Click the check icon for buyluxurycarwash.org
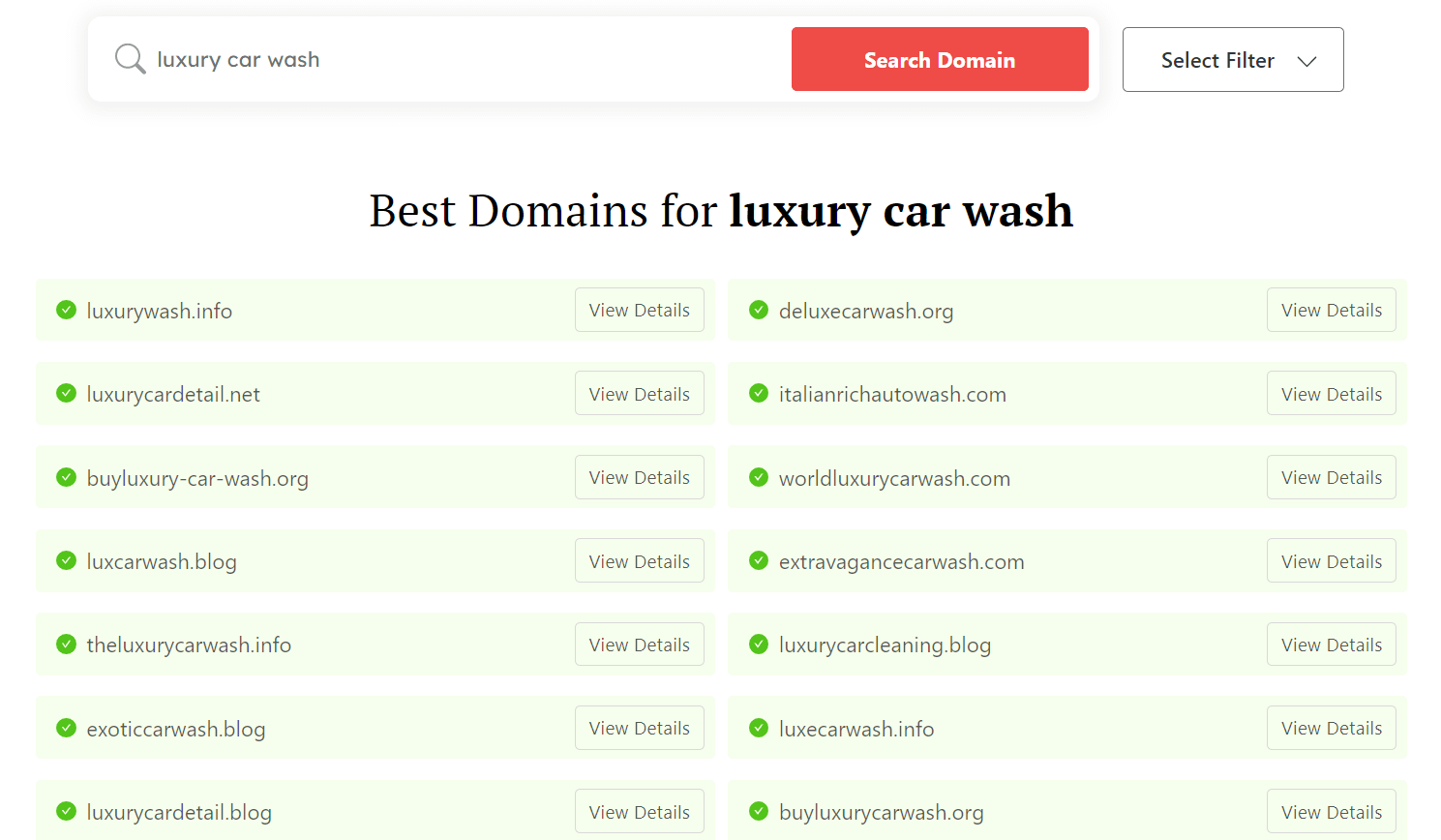 pyautogui.click(x=759, y=811)
